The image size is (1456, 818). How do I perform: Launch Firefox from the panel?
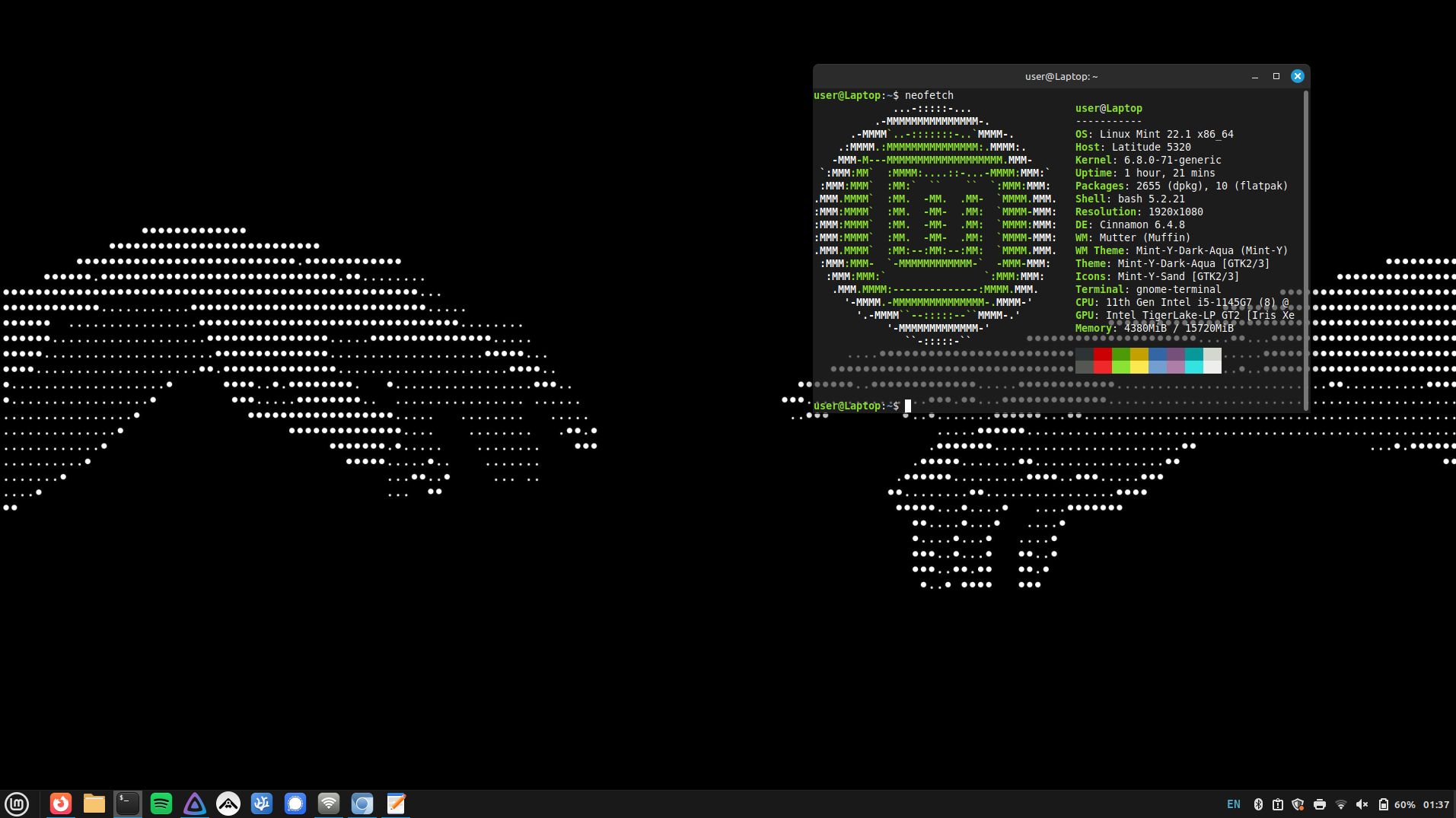pyautogui.click(x=61, y=804)
